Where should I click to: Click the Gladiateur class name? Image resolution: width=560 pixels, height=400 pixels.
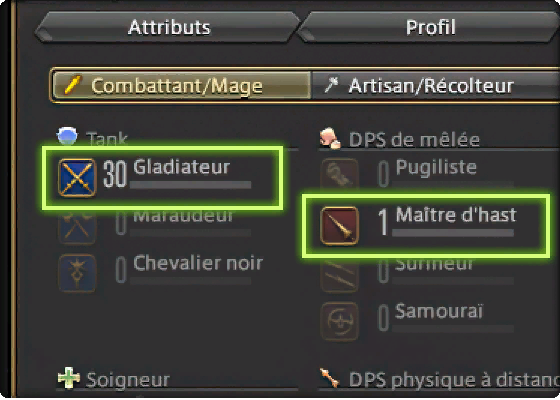coord(181,167)
